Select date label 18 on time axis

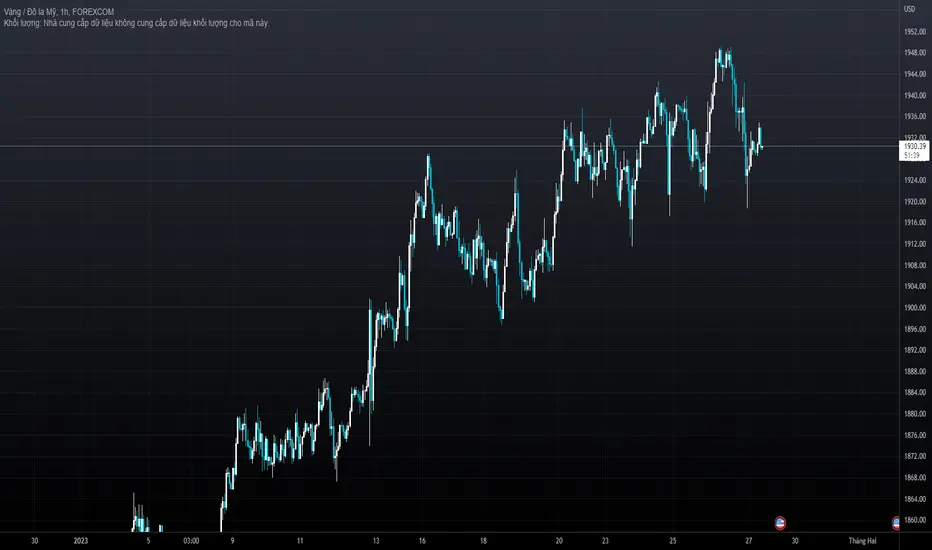tap(483, 541)
